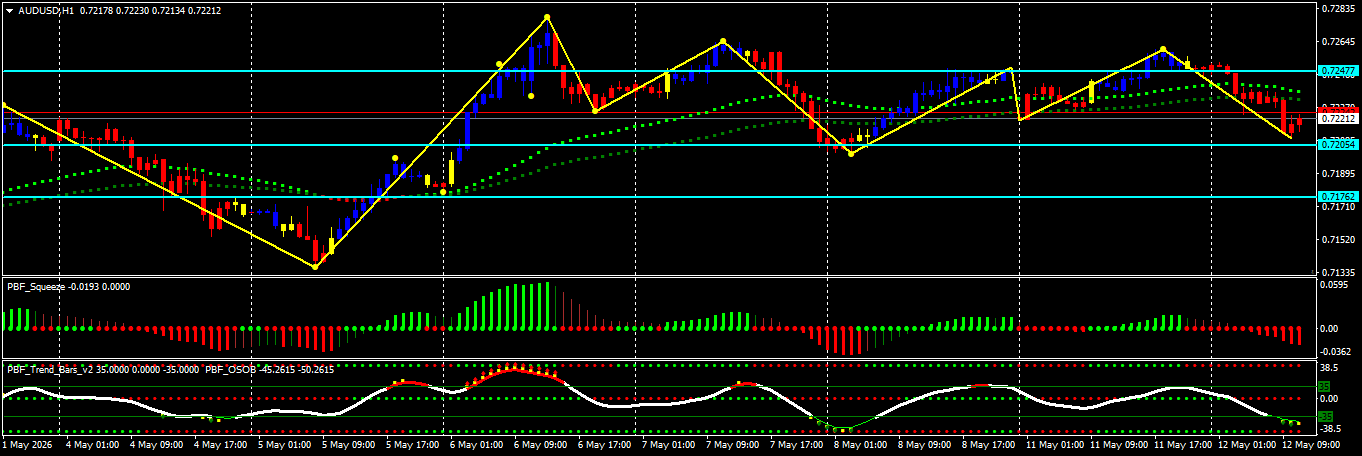Click the AUDUSD,H1 symbol label
Viewport: 1362px width, 456px height.
point(46,10)
